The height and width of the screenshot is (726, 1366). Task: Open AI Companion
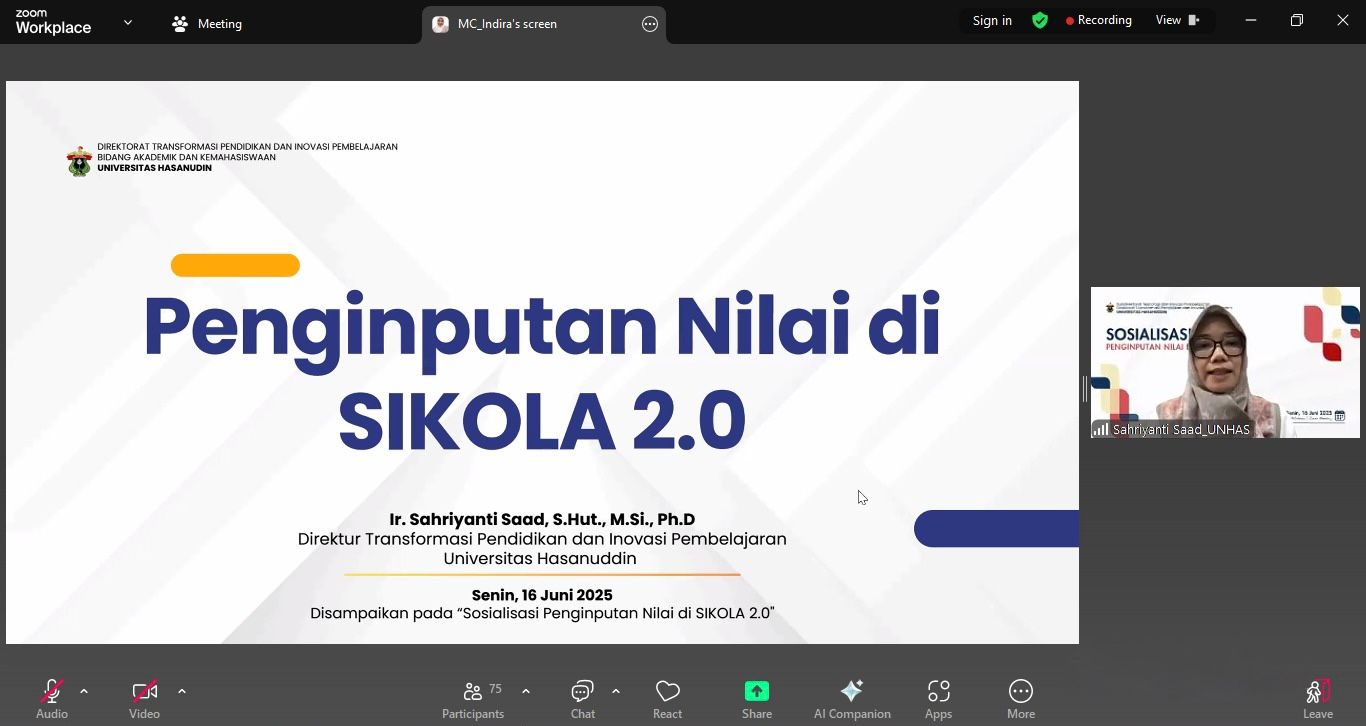click(x=852, y=697)
